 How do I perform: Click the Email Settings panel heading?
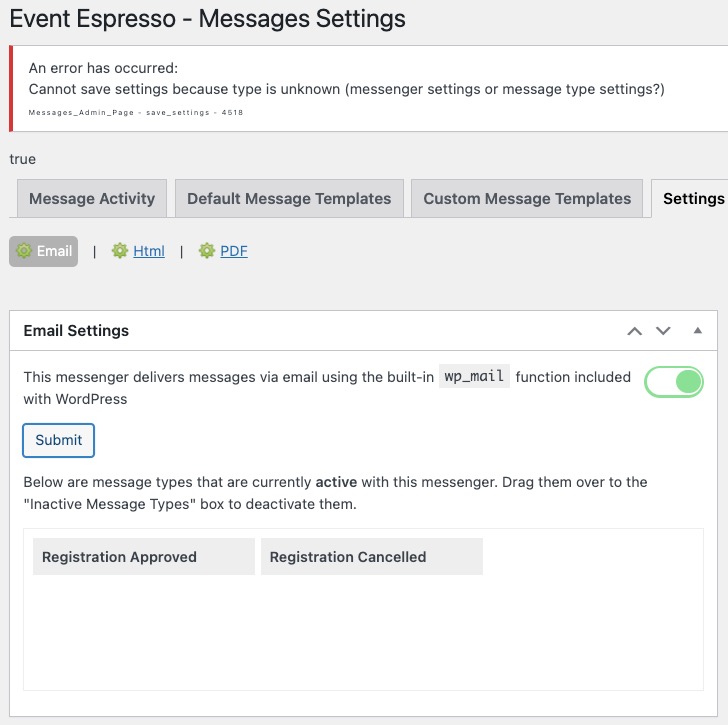tap(76, 330)
